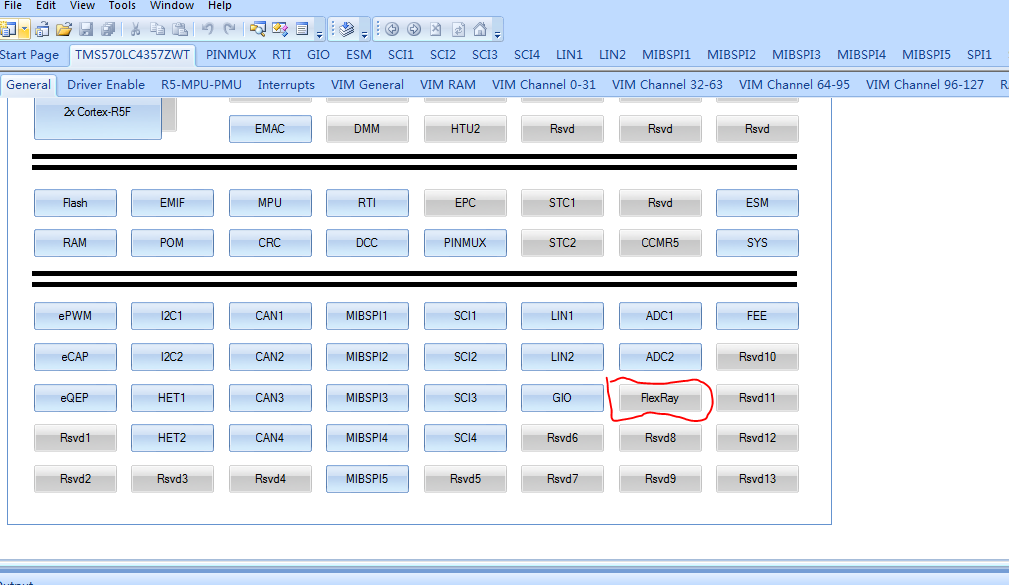Image resolution: width=1009 pixels, height=585 pixels.
Task: Click the ESM block diagram button
Action: tap(757, 203)
